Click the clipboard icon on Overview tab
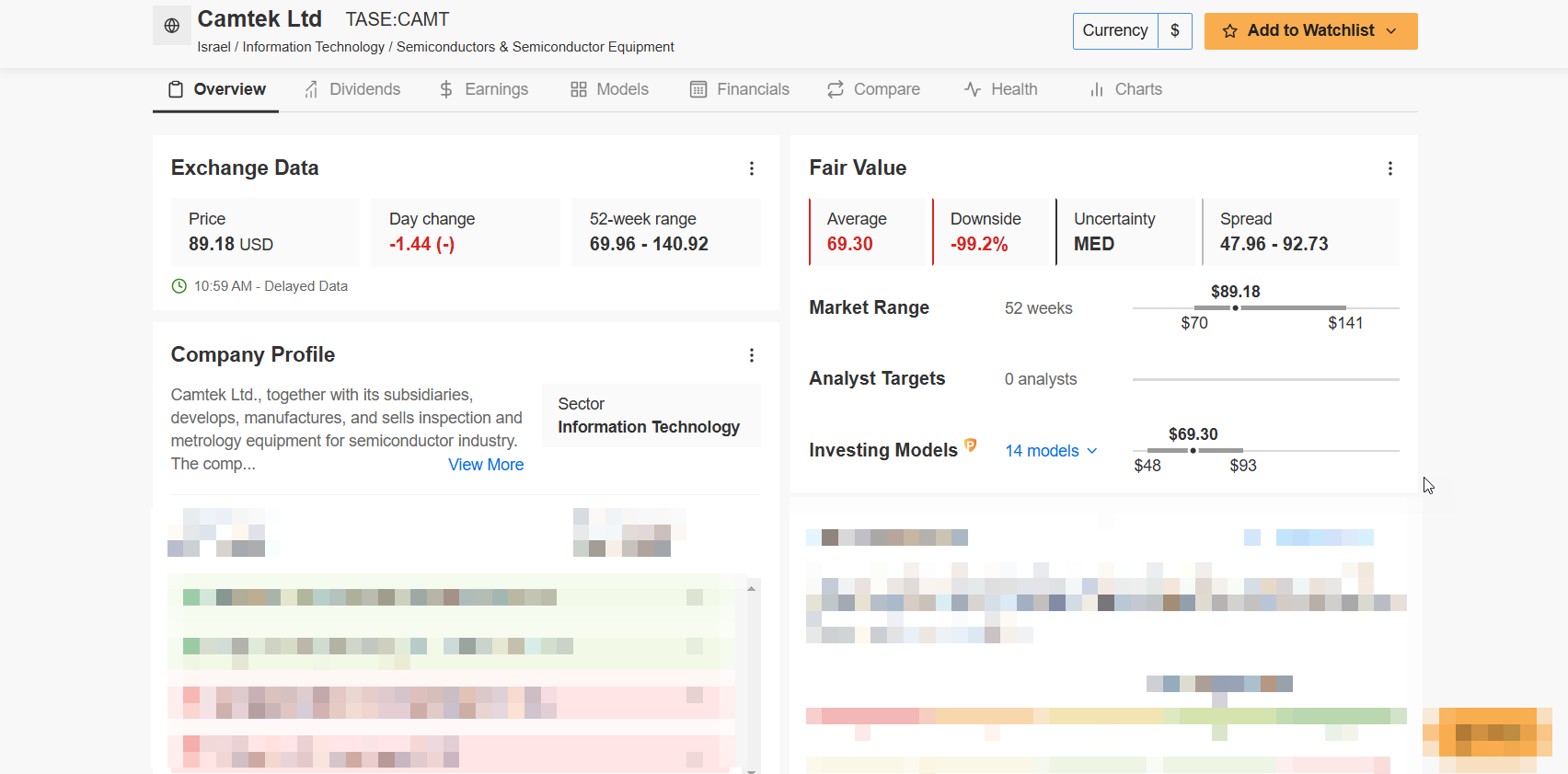This screenshot has height=774, width=1568. [x=176, y=89]
